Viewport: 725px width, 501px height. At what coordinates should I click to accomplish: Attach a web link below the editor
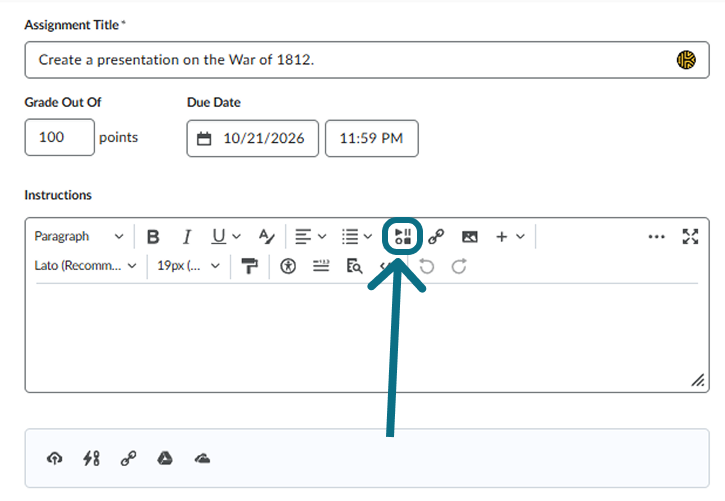pos(128,458)
